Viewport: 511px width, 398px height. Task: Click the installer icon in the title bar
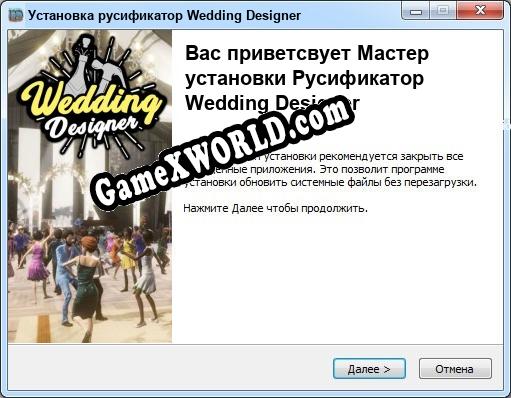tap(16, 15)
